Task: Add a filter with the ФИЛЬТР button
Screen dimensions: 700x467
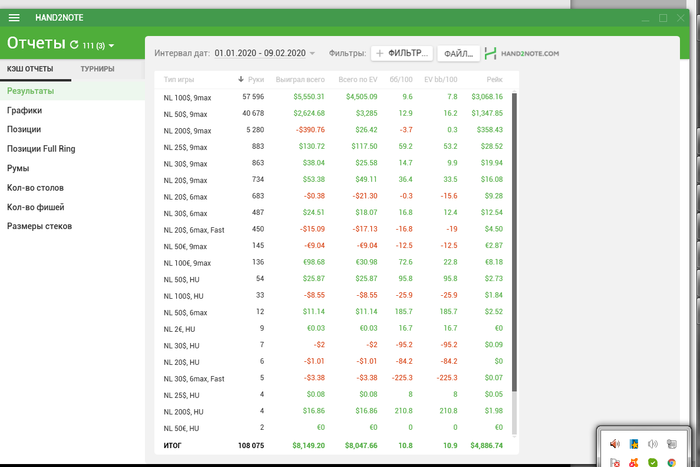Action: (402, 53)
